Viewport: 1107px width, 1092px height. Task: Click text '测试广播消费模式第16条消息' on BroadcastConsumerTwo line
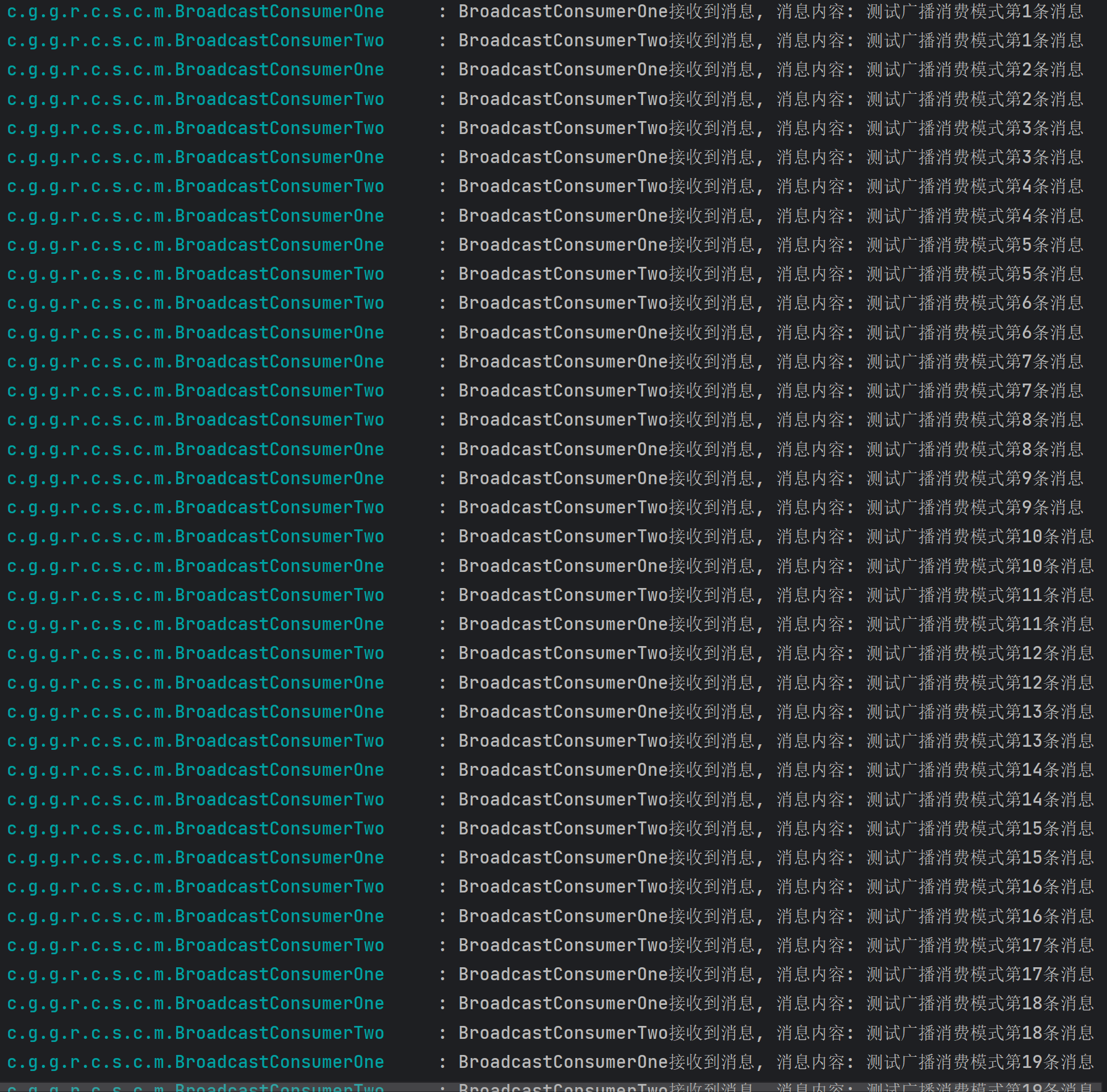pos(979,887)
